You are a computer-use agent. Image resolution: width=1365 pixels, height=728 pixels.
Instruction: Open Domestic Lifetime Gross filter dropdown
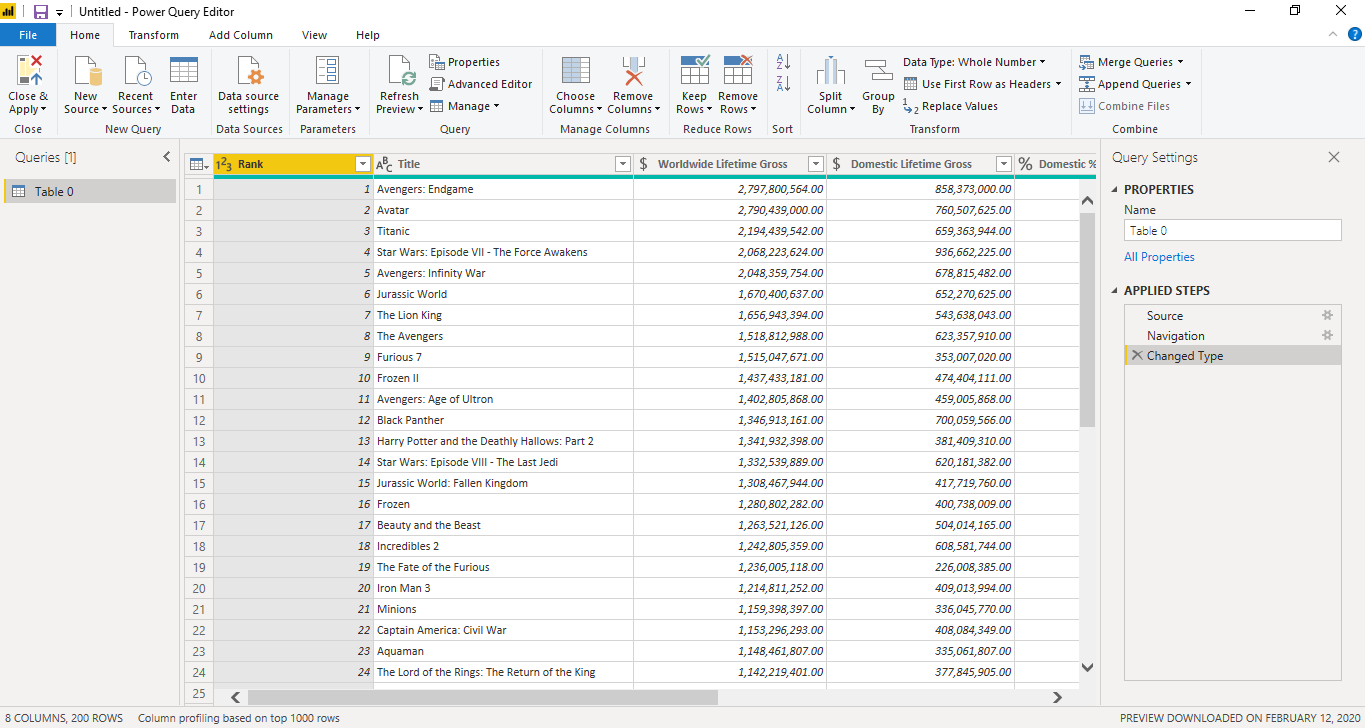(x=1004, y=164)
